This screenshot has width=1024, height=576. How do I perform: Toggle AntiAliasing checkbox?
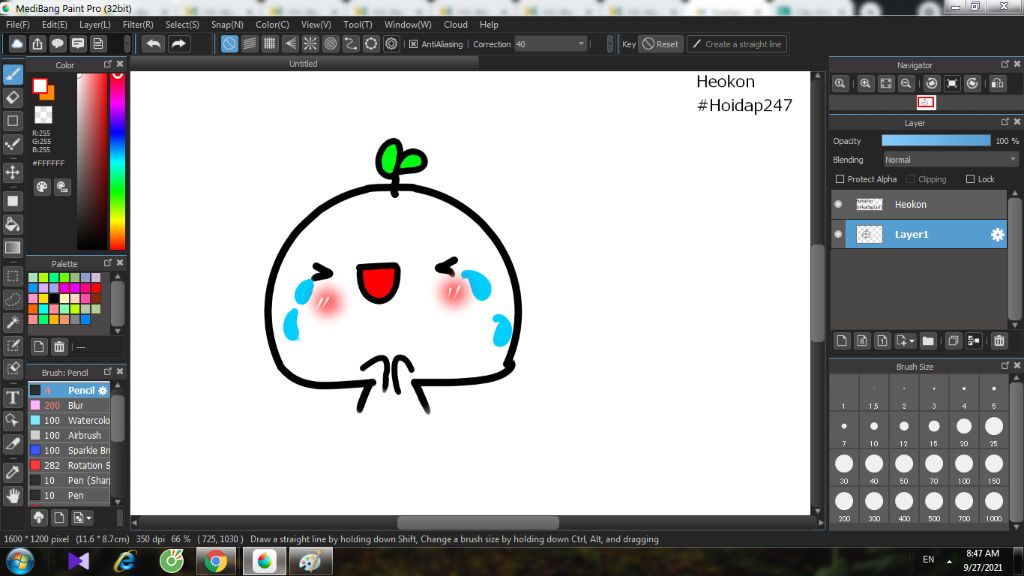(x=413, y=44)
